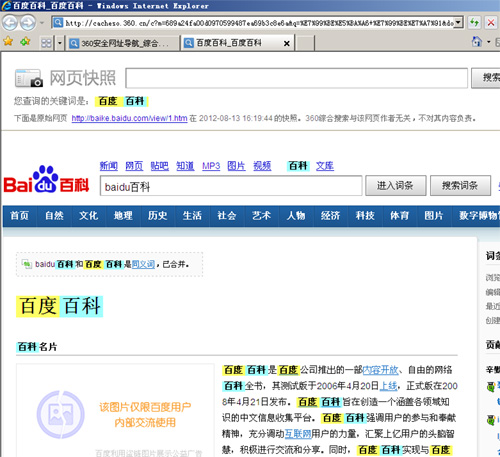Image resolution: width=500 pixels, height=457 pixels.
Task: Open the baike.baidu.com/view/1.htm original link
Action: 129,118
